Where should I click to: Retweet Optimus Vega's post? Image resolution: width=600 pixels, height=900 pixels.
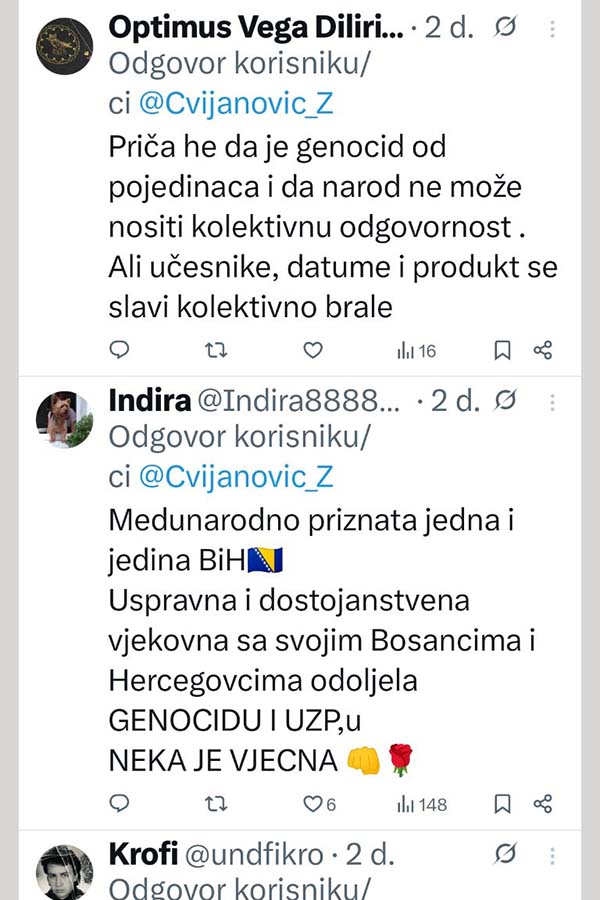216,350
